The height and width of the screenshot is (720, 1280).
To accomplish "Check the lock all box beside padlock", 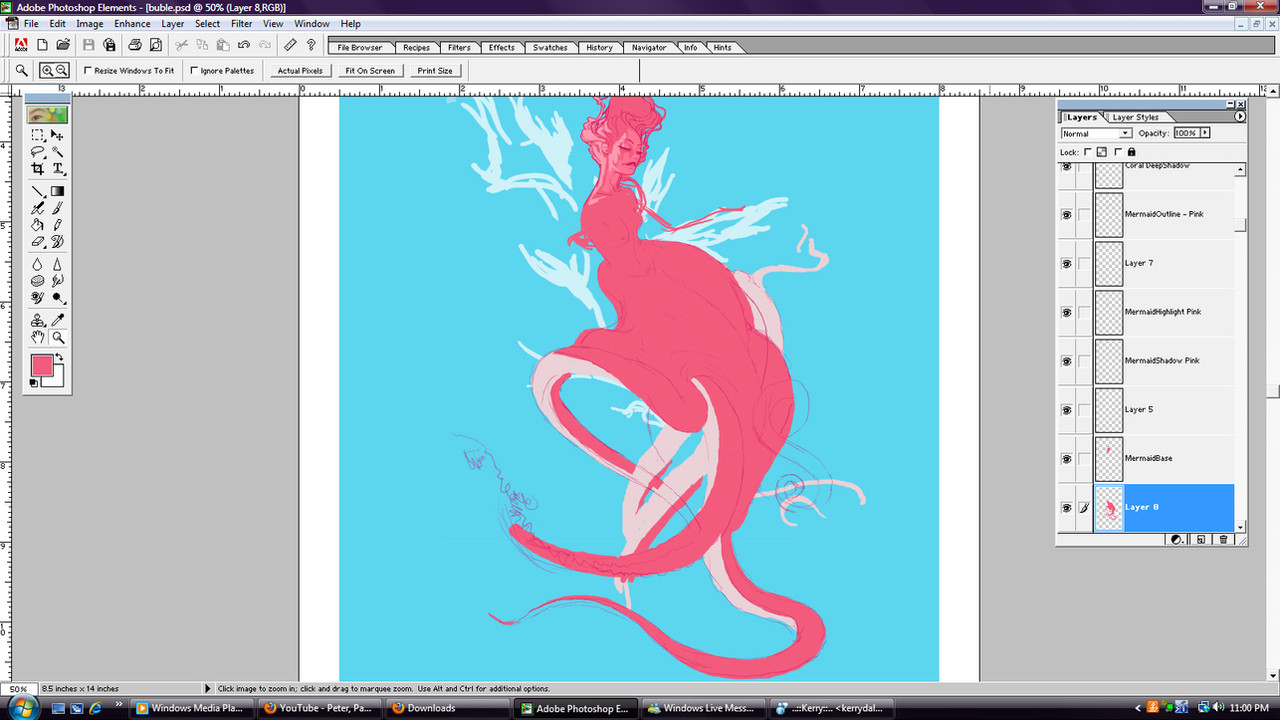I will coord(1117,152).
